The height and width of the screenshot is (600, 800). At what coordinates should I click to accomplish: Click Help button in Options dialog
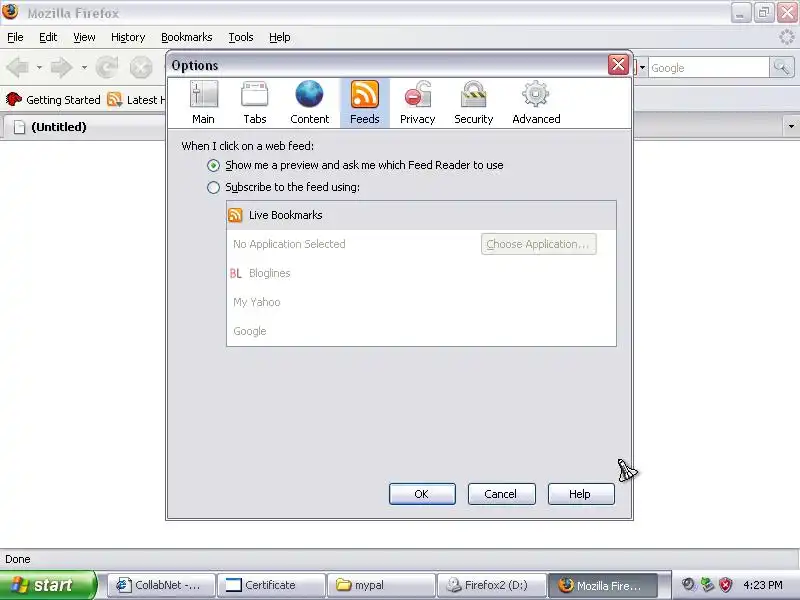coord(581,494)
